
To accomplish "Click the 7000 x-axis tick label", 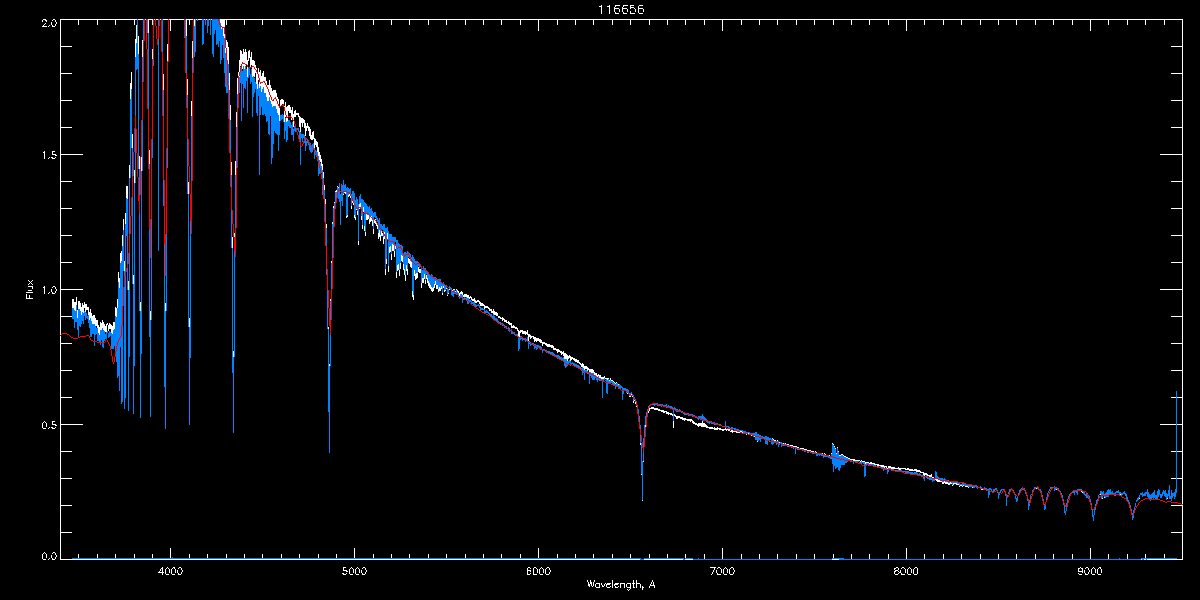I will (722, 571).
